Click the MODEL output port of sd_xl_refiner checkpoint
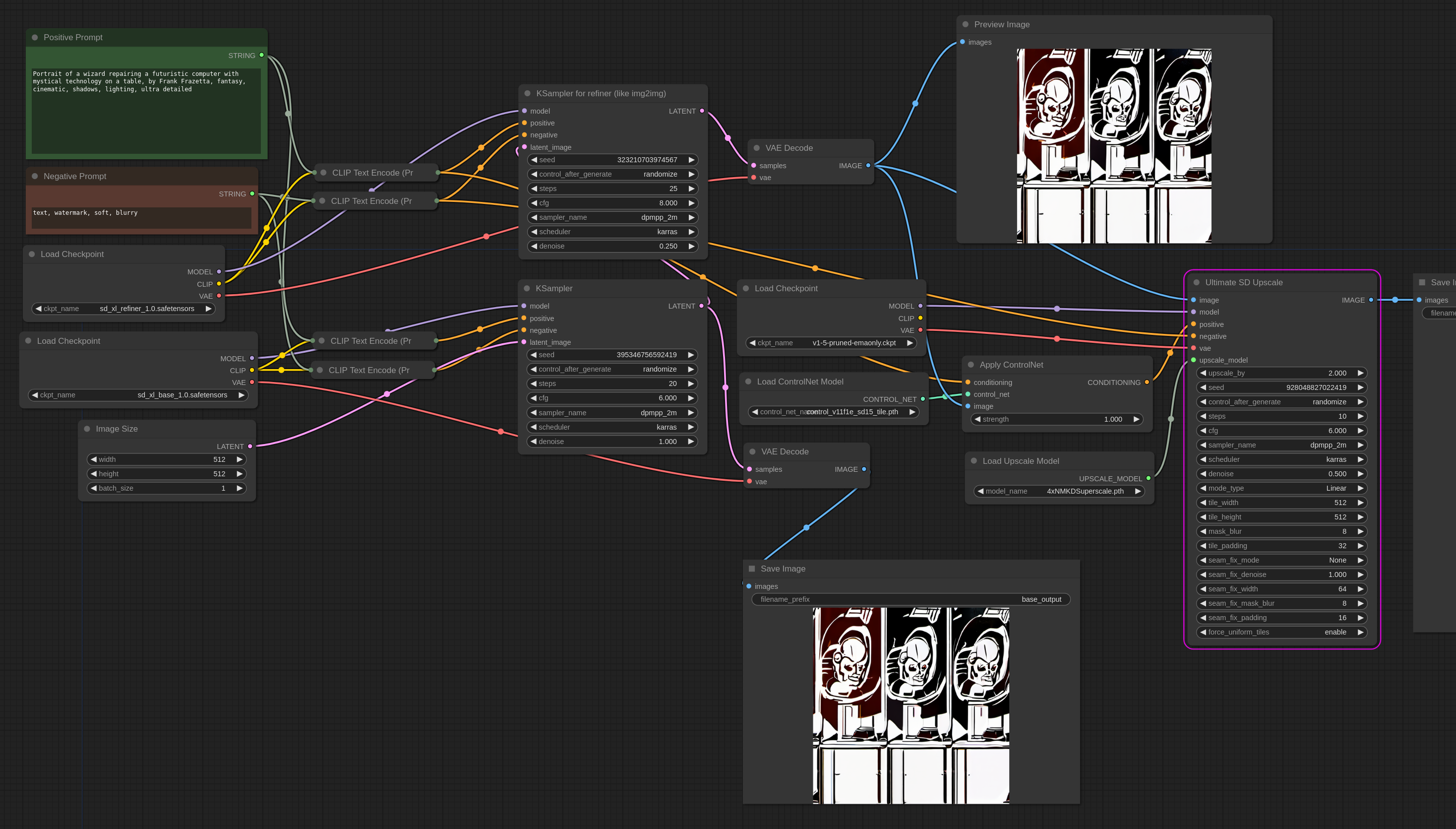1456x829 pixels. tap(219, 271)
